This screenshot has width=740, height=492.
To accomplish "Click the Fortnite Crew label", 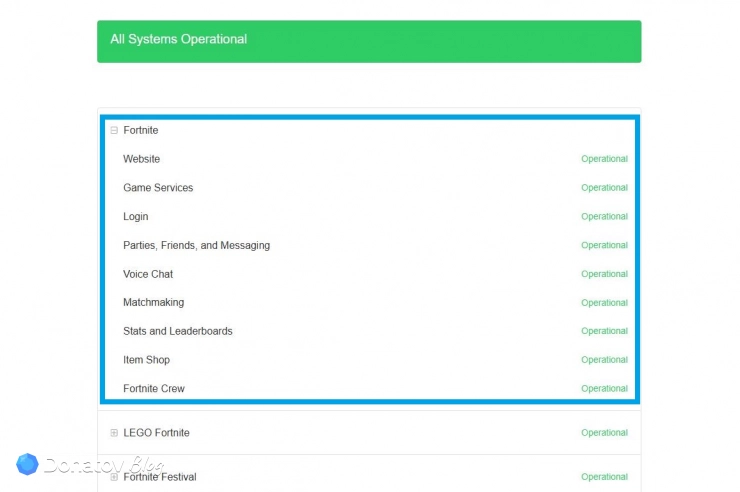I will pos(154,389).
